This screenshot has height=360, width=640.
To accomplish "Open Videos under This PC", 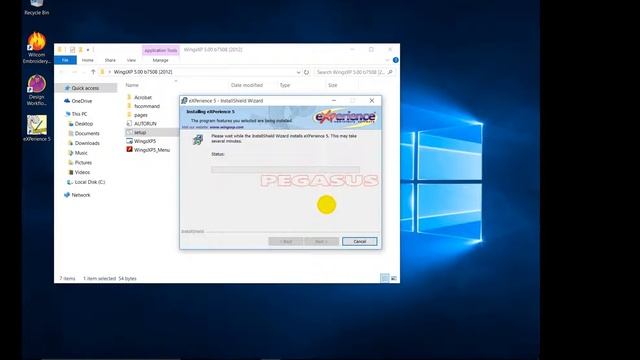I will [x=82, y=172].
